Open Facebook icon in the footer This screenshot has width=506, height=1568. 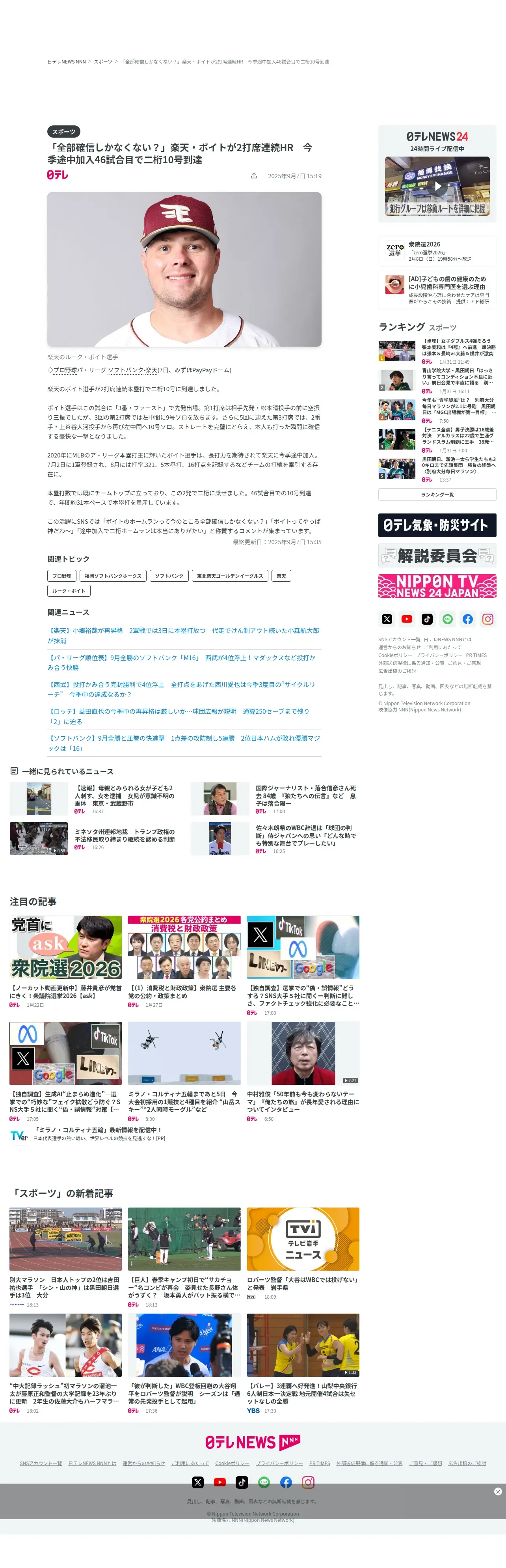pyautogui.click(x=286, y=1482)
